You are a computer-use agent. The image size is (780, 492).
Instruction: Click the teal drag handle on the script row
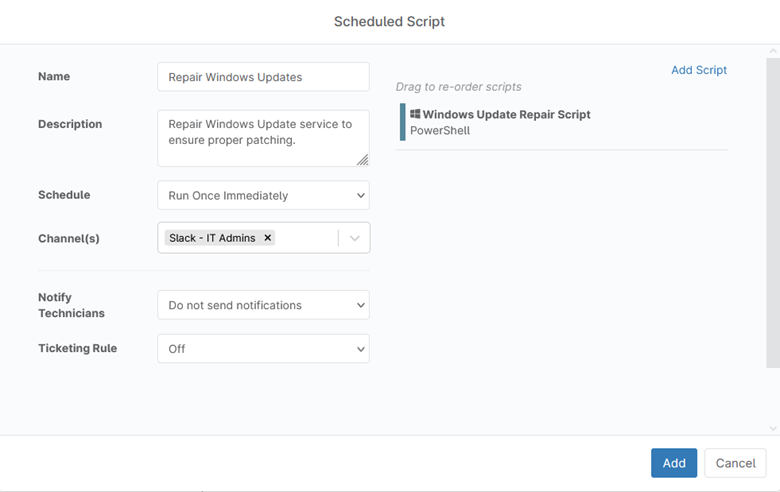pyautogui.click(x=402, y=122)
